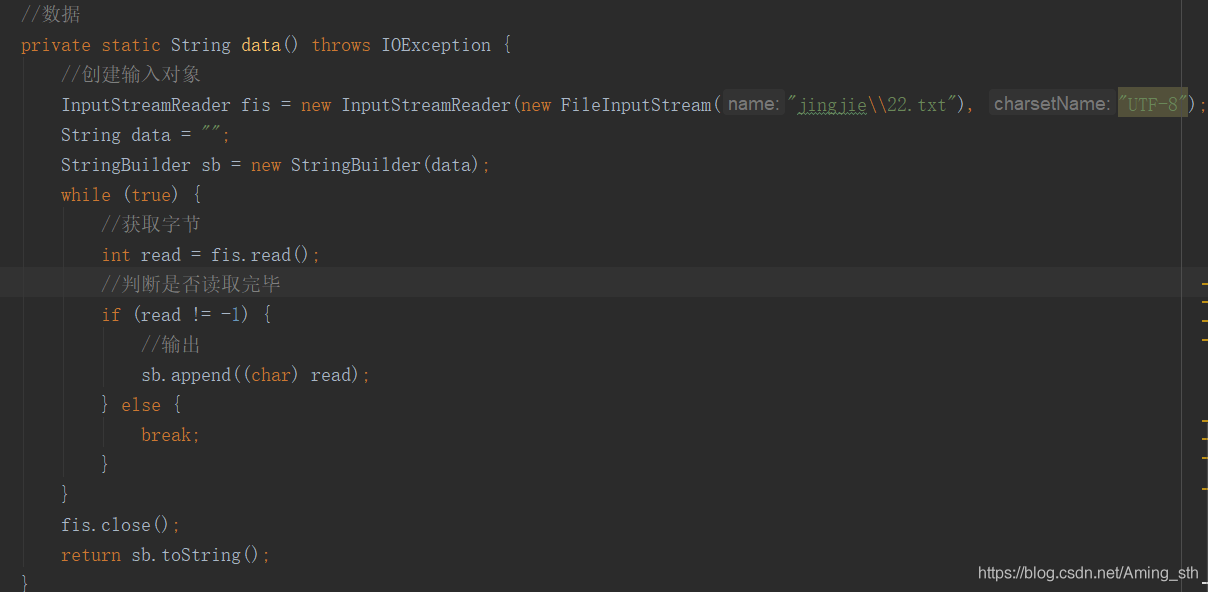Click the "else" keyword
Viewport: 1208px width, 592px height.
141,405
